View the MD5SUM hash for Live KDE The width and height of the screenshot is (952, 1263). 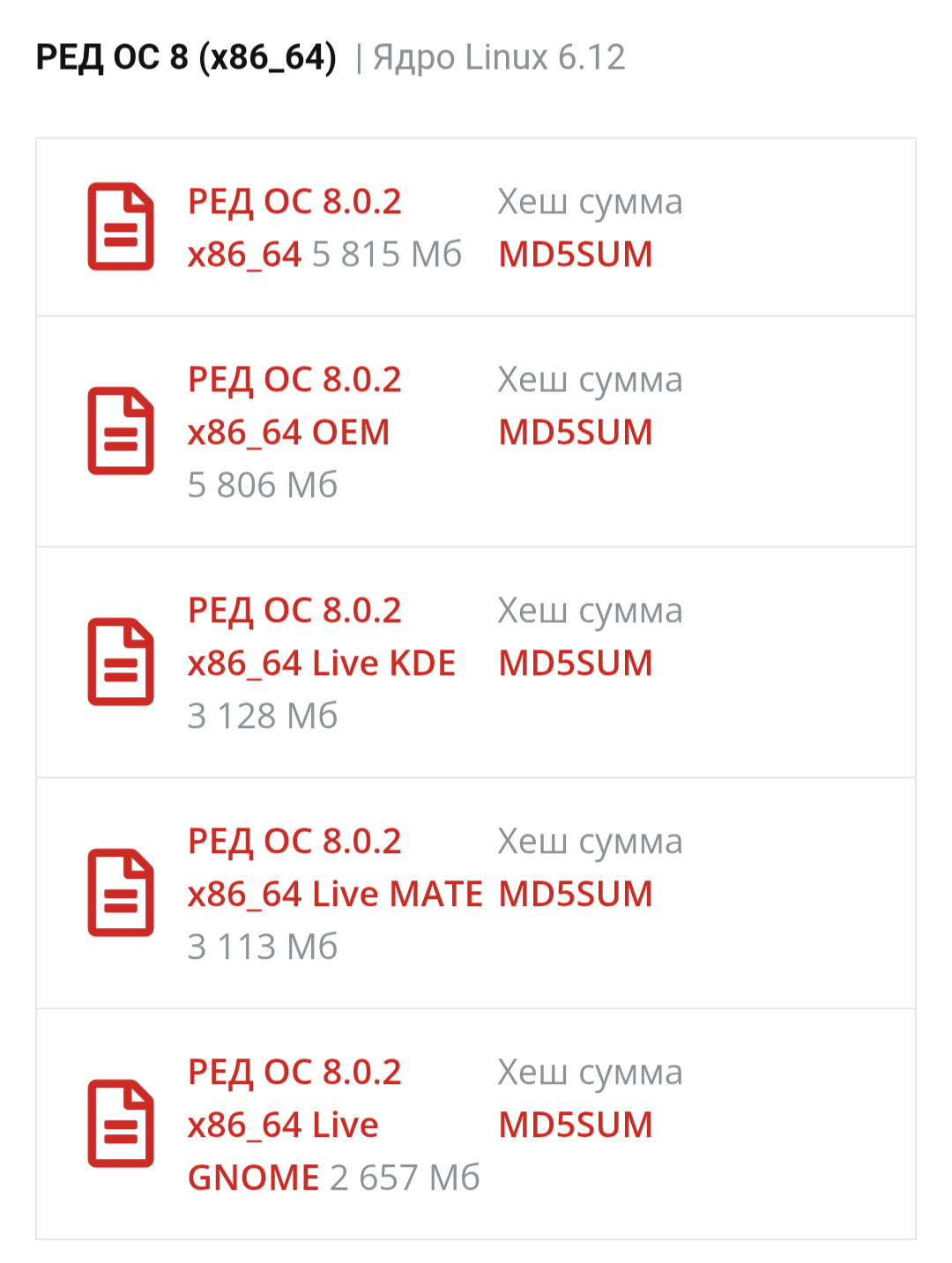click(576, 664)
